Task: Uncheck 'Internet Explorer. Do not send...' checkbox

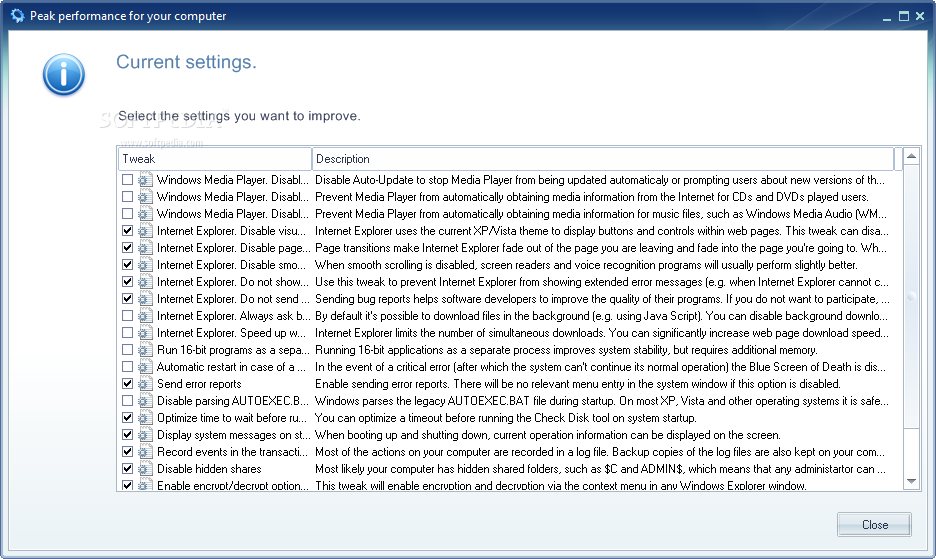Action: click(127, 298)
